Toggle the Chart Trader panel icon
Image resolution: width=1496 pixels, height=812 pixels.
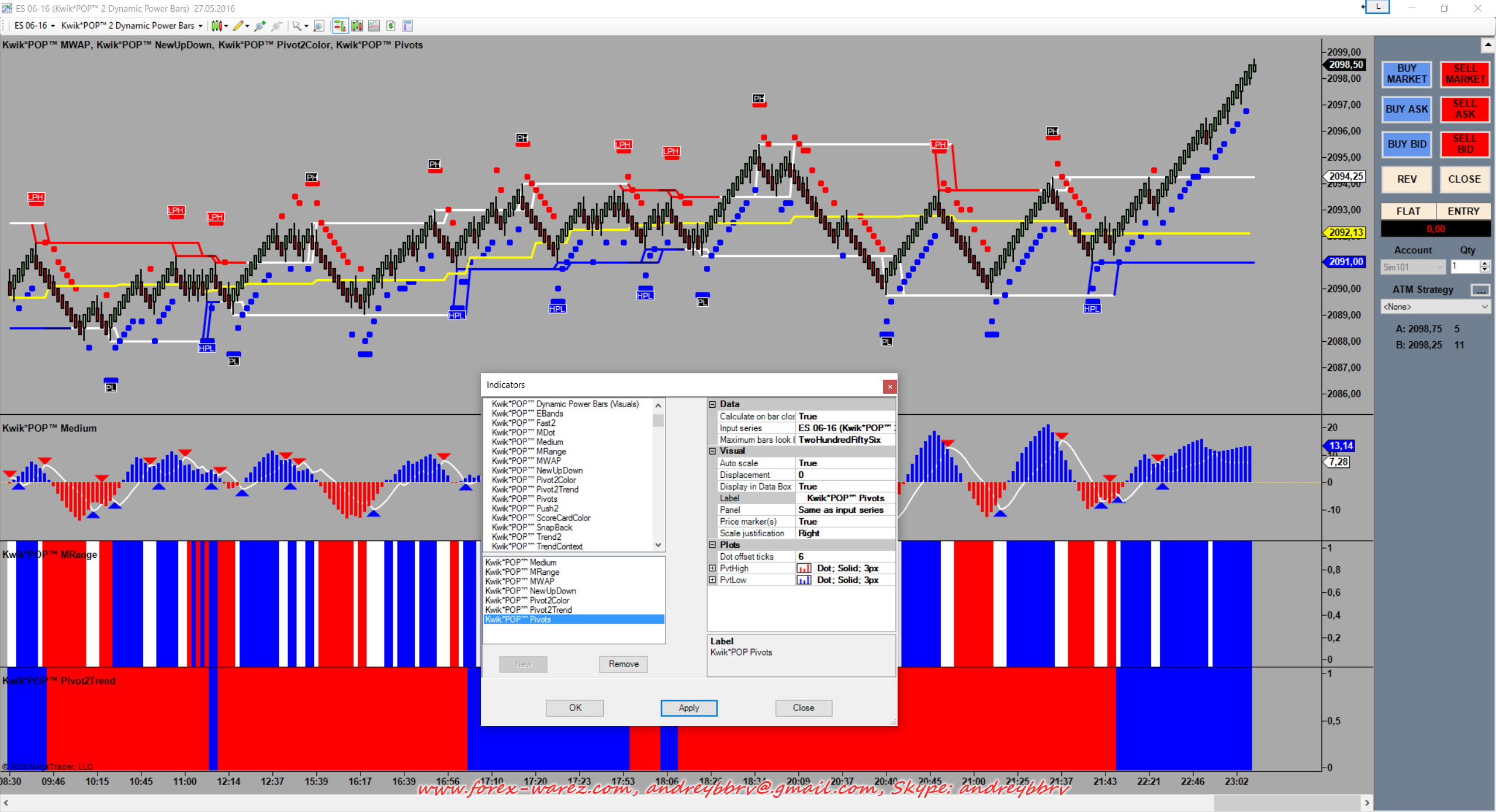pos(340,26)
